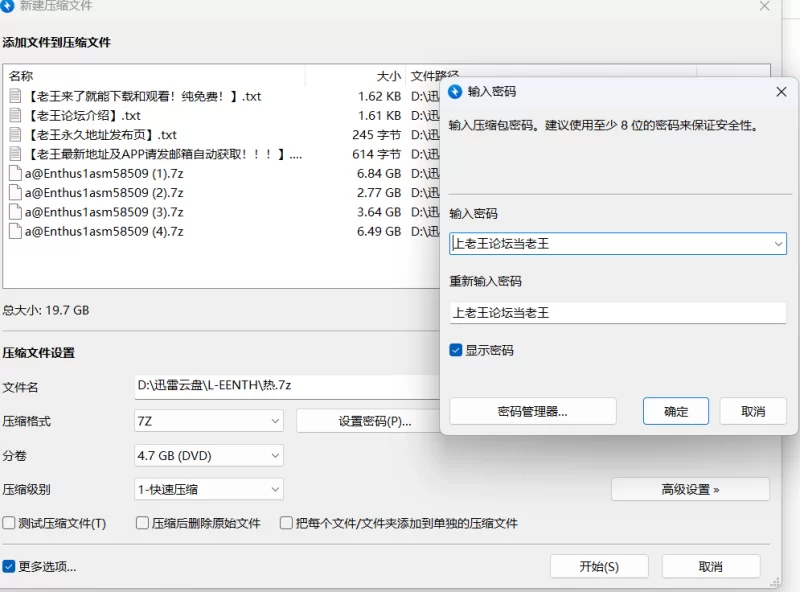The height and width of the screenshot is (592, 800).
Task: Select a@Enthus1asm58509 (1).7z file name
Action: [104, 174]
